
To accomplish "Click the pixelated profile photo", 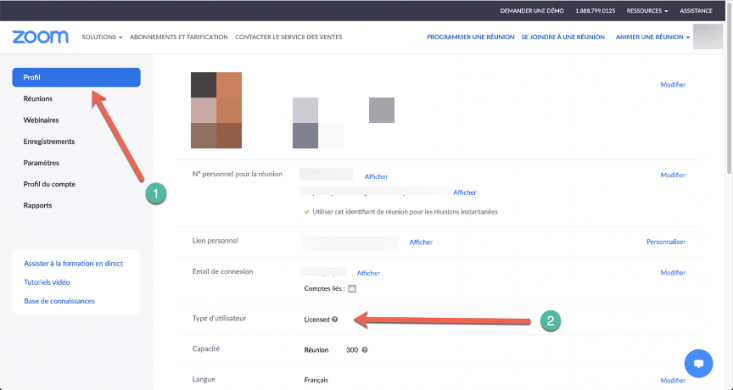I will [x=216, y=110].
